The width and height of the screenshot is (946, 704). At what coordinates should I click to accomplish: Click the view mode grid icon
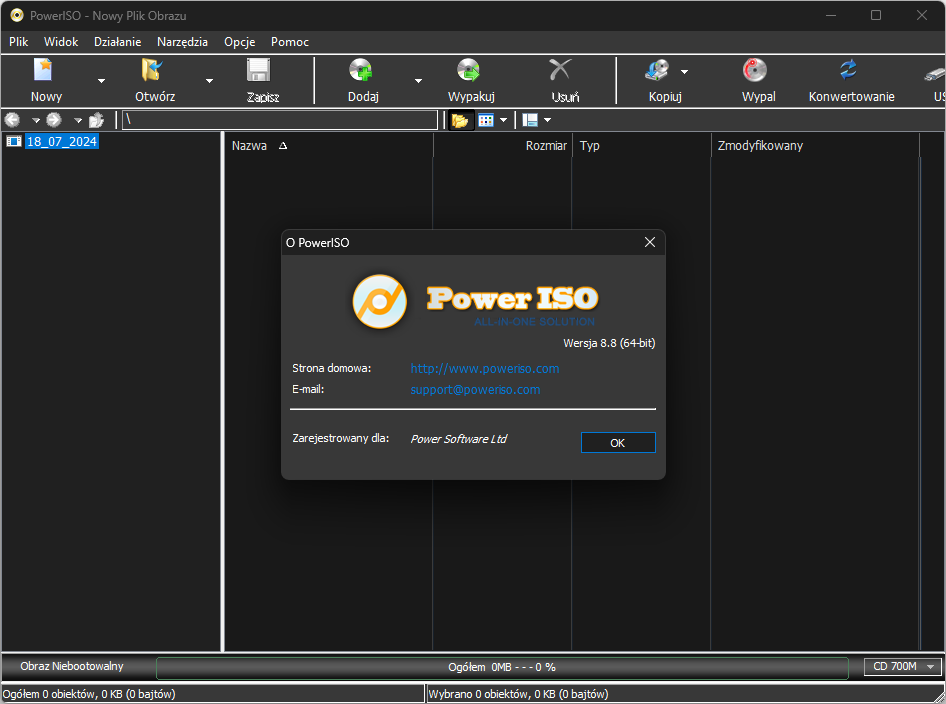click(x=486, y=120)
